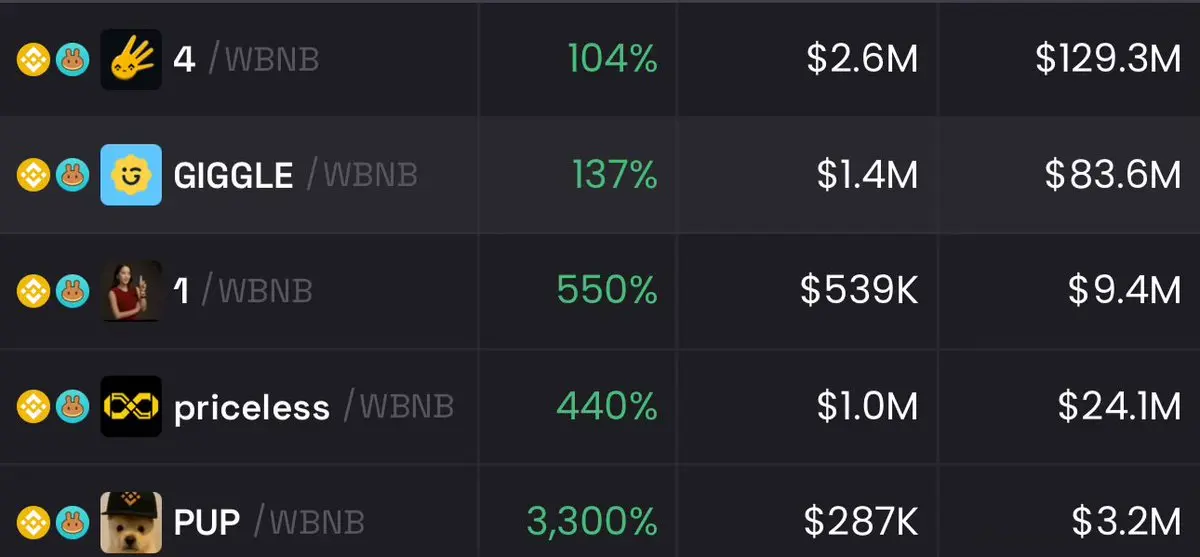
Task: Open the woman portrait token thumbnail
Action: (131, 291)
